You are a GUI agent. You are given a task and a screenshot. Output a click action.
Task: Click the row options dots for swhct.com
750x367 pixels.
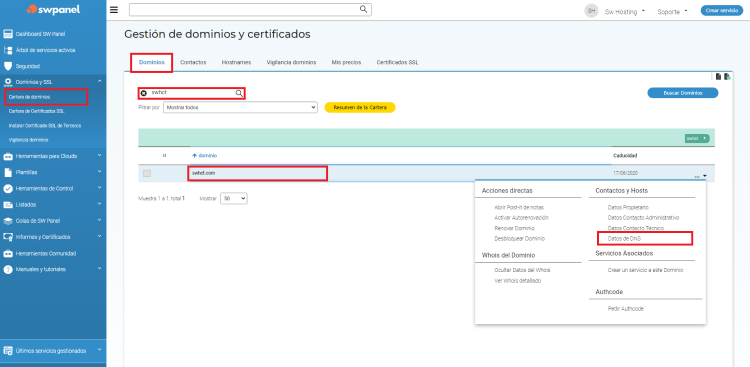click(x=697, y=177)
